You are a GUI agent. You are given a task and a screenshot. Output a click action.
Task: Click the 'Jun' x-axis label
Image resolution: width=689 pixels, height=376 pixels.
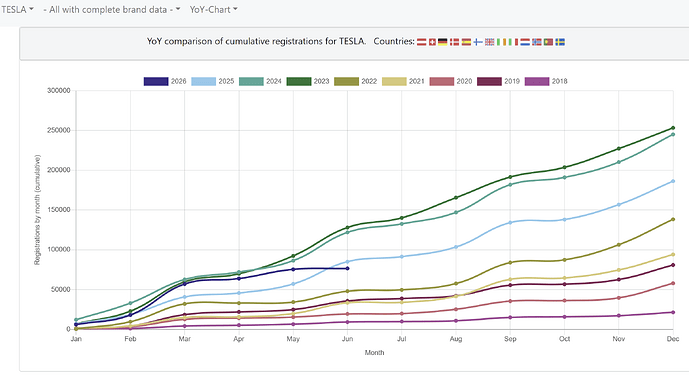(x=347, y=339)
